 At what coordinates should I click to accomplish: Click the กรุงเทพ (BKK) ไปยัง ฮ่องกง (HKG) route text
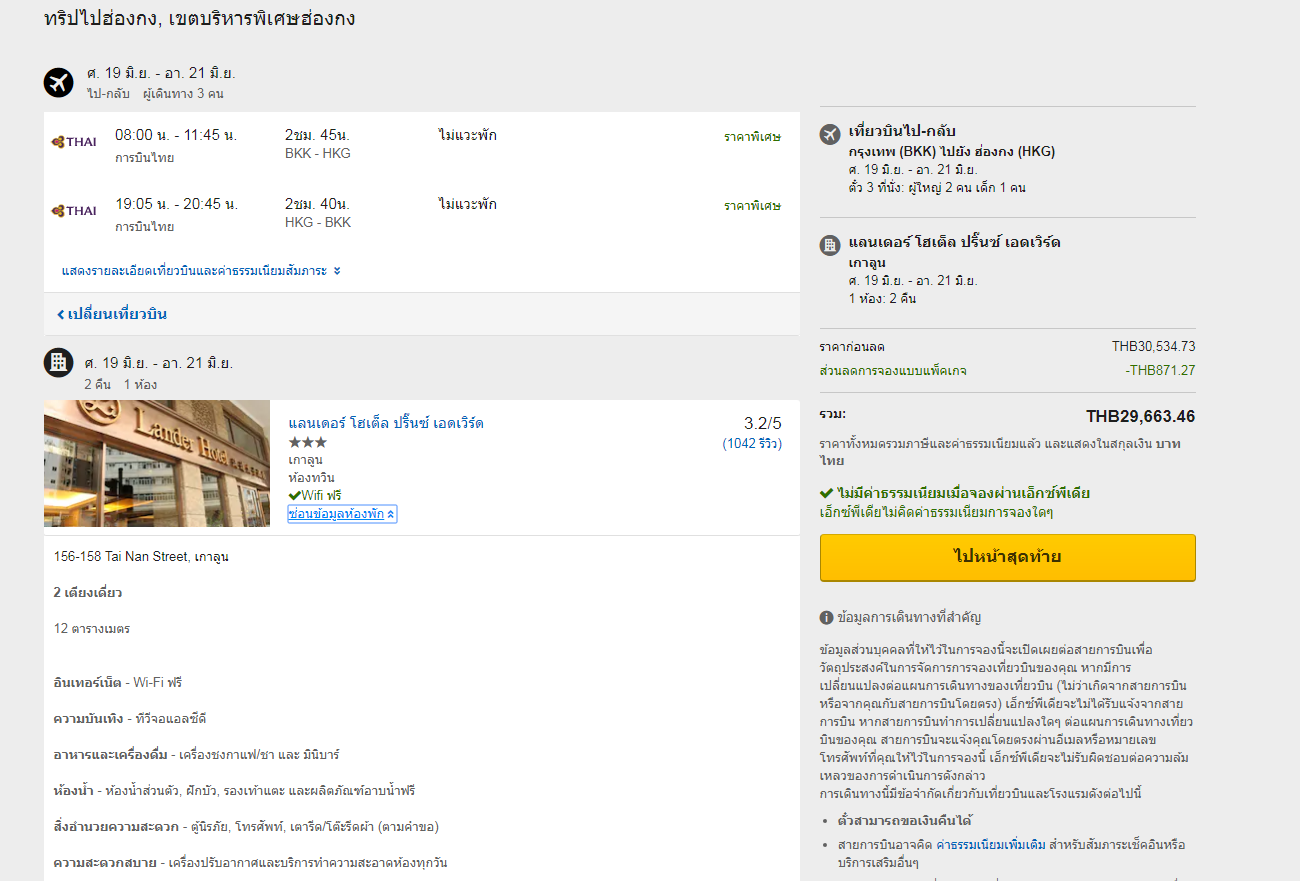click(951, 152)
